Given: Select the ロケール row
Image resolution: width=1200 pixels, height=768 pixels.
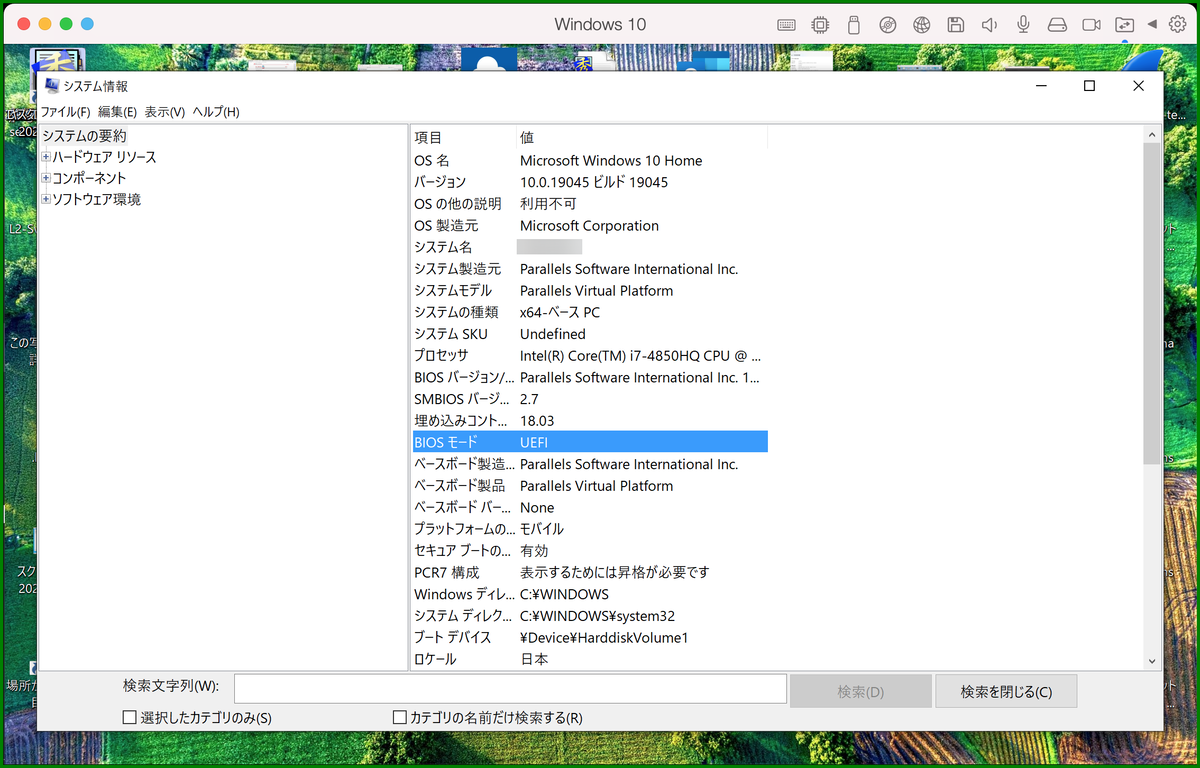Looking at the screenshot, I should point(590,659).
